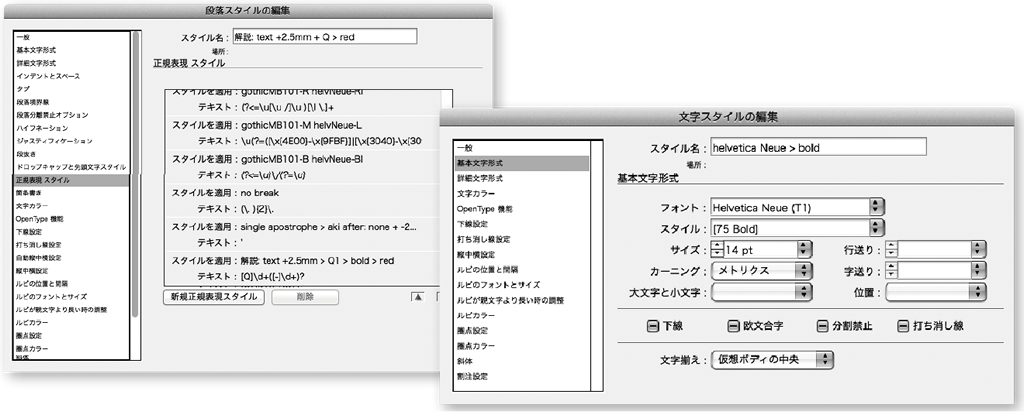Select ドロップキャップと先頭文字スタイル in the category list

(x=71, y=166)
